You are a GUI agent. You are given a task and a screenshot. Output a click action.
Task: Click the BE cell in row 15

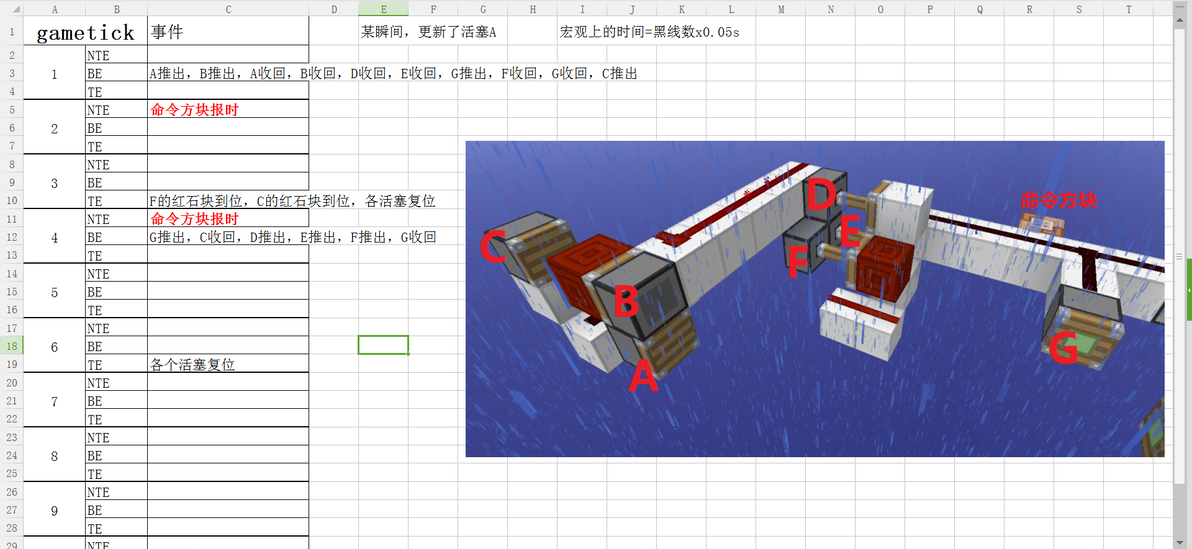pyautogui.click(x=116, y=292)
